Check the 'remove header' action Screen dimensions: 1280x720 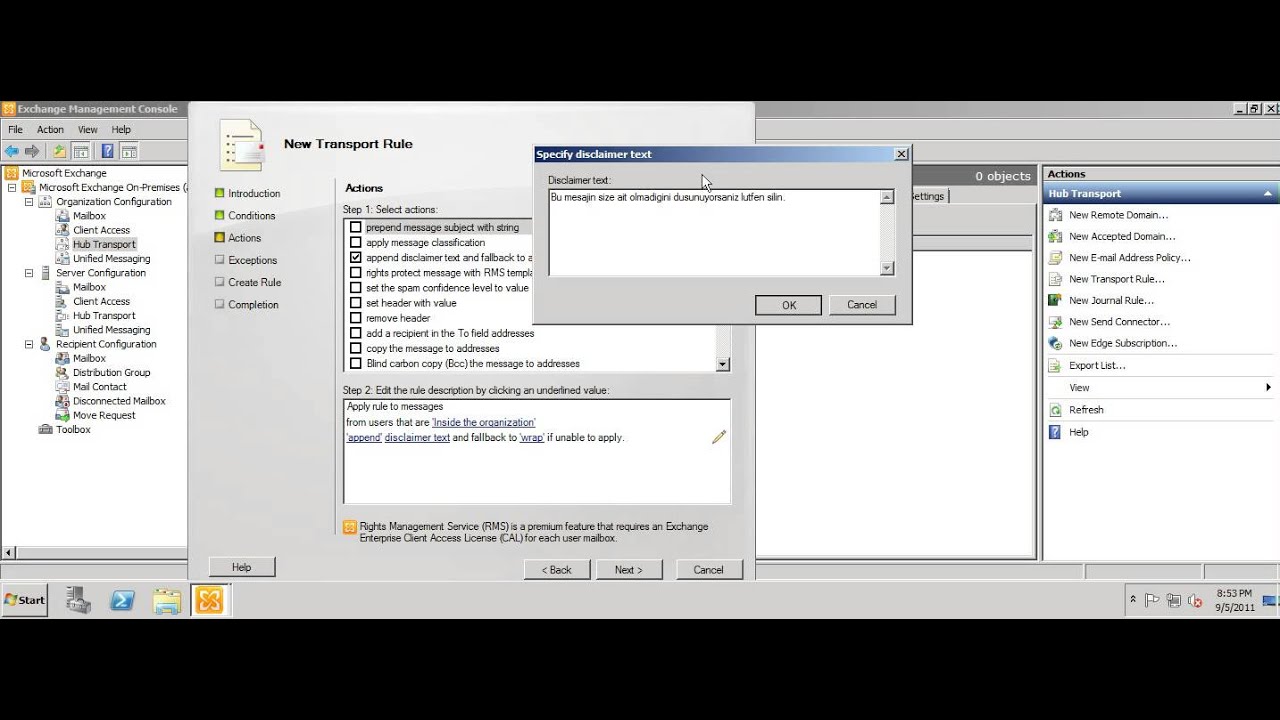[x=356, y=318]
